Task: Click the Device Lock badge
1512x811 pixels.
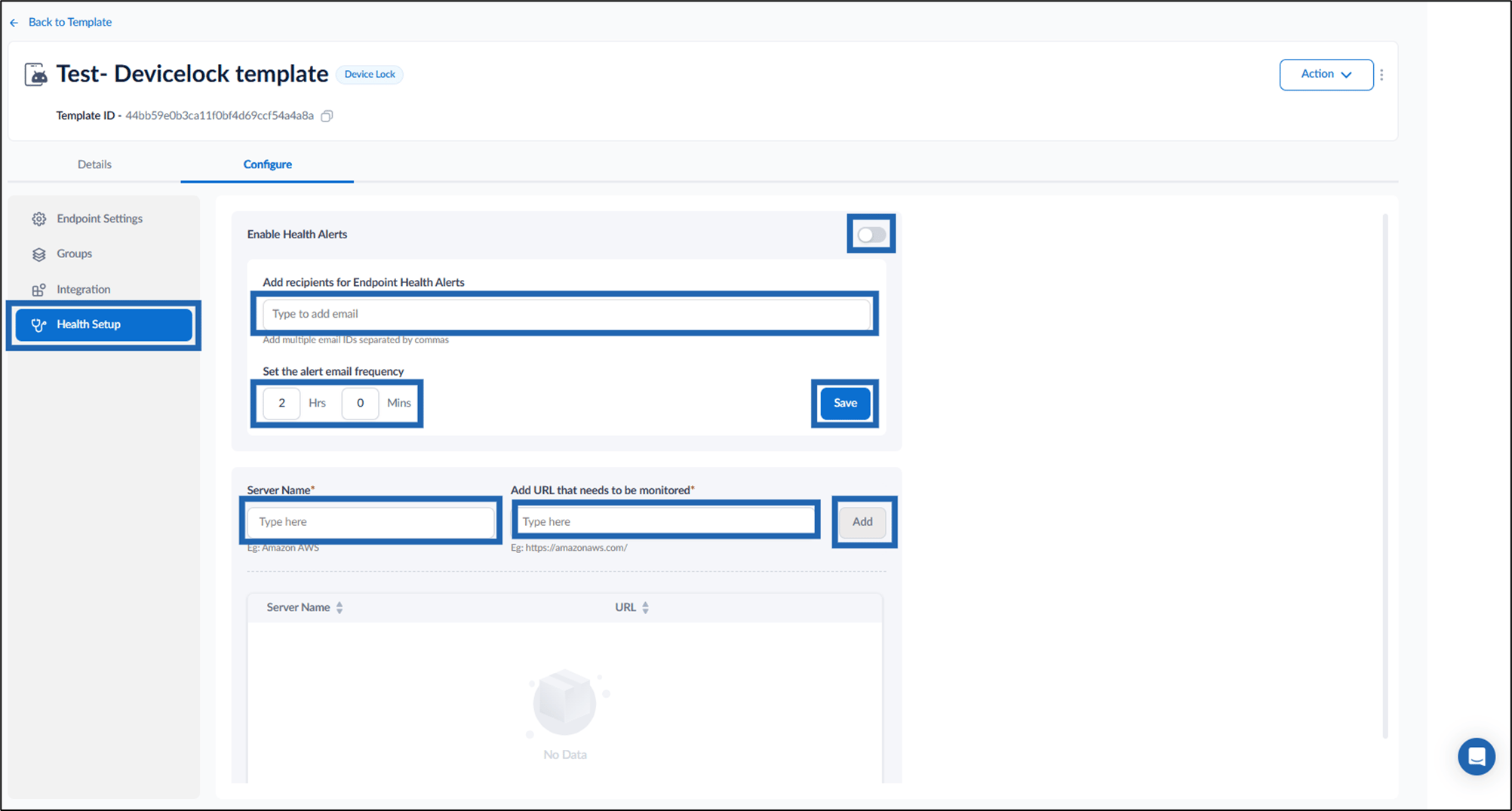Action: (x=370, y=75)
